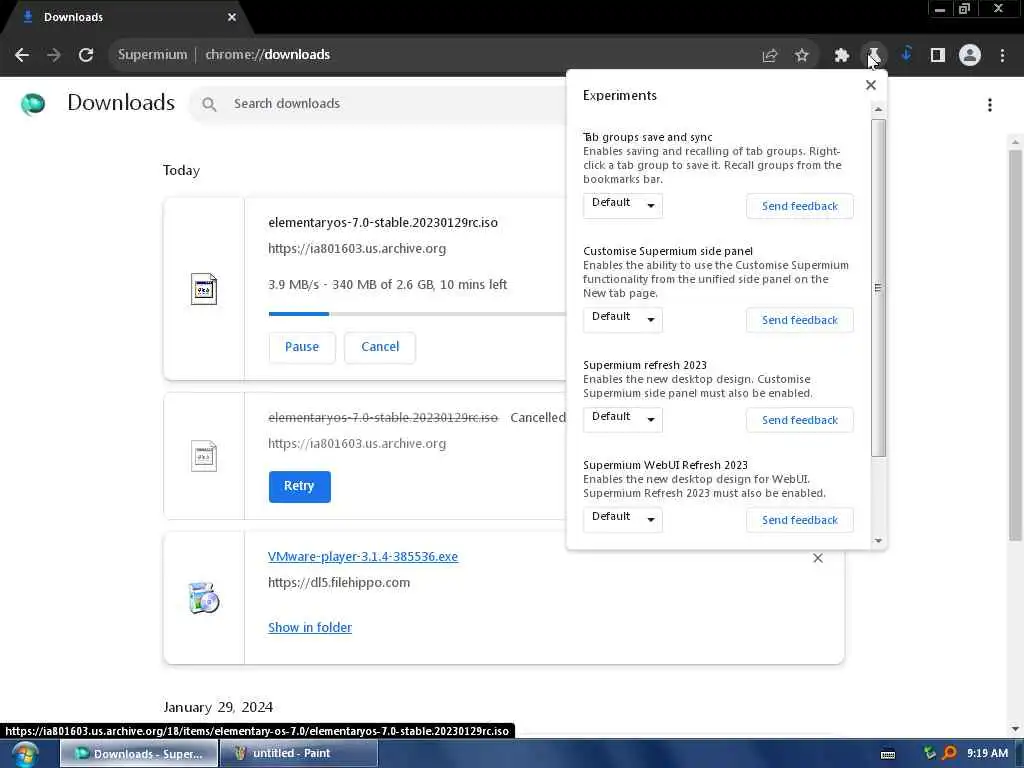The width and height of the screenshot is (1024, 768).
Task: Send feedback for Customise Supermium side panel
Action: [x=799, y=320]
